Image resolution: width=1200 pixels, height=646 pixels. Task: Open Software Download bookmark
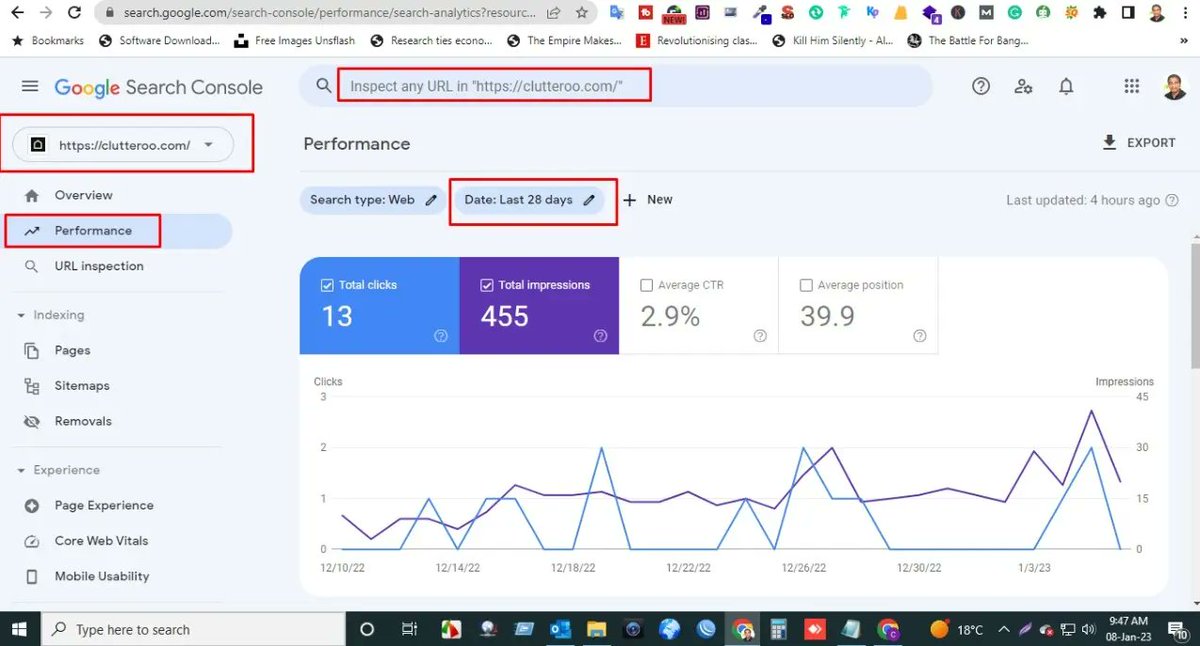[159, 41]
